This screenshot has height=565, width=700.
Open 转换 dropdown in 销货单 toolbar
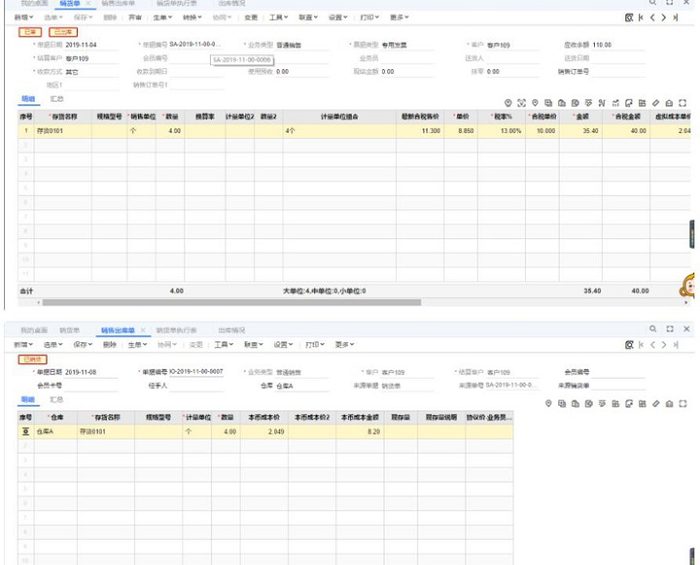pos(192,17)
